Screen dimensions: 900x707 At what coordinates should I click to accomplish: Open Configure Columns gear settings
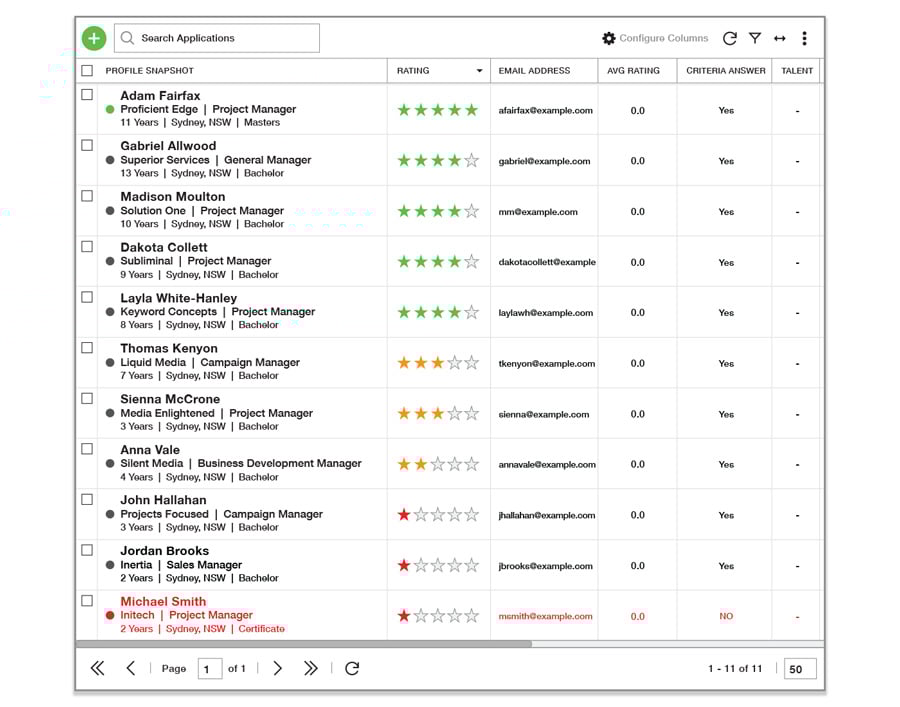point(608,38)
